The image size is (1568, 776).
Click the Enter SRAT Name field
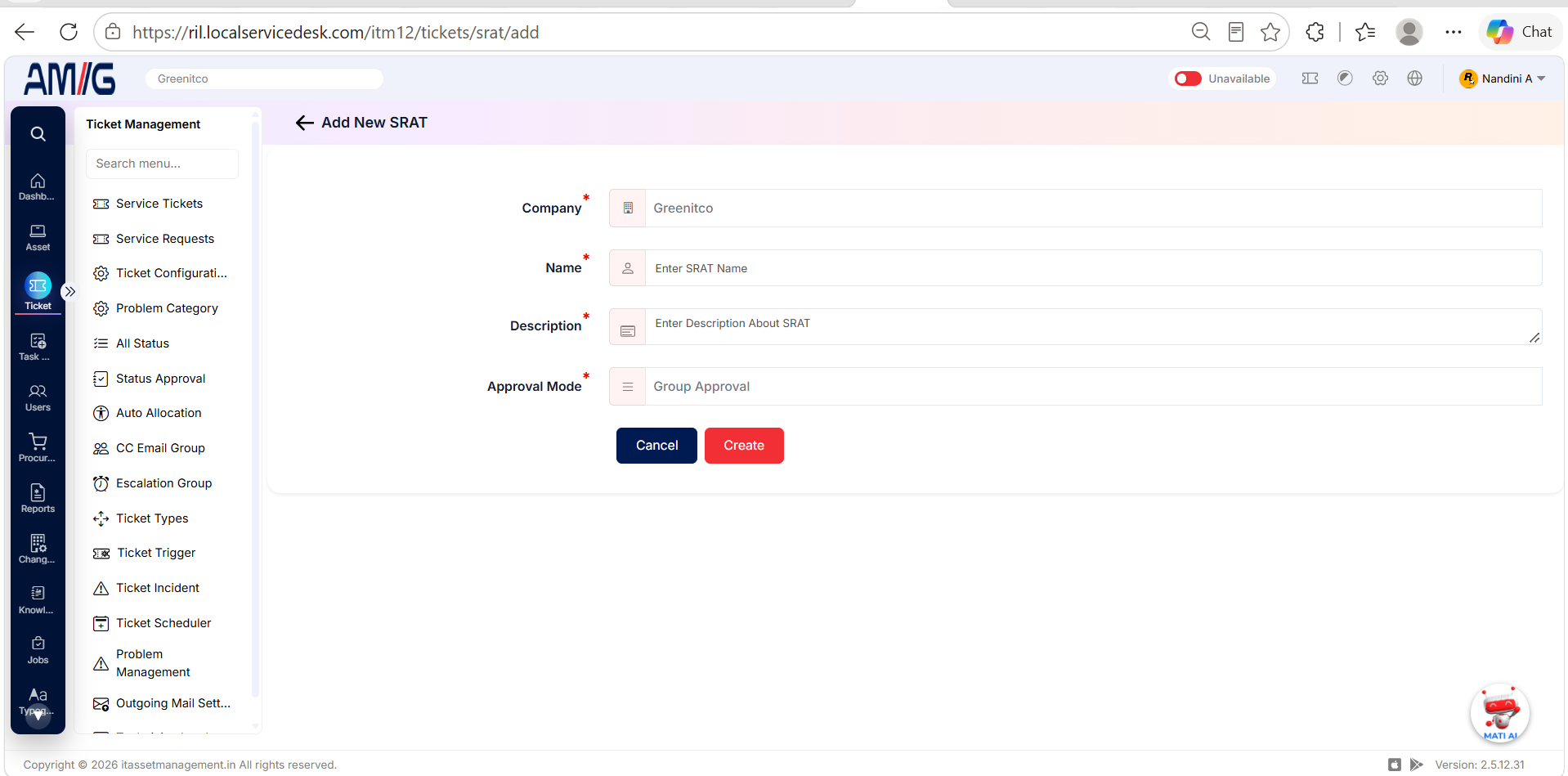pyautogui.click(x=1093, y=268)
